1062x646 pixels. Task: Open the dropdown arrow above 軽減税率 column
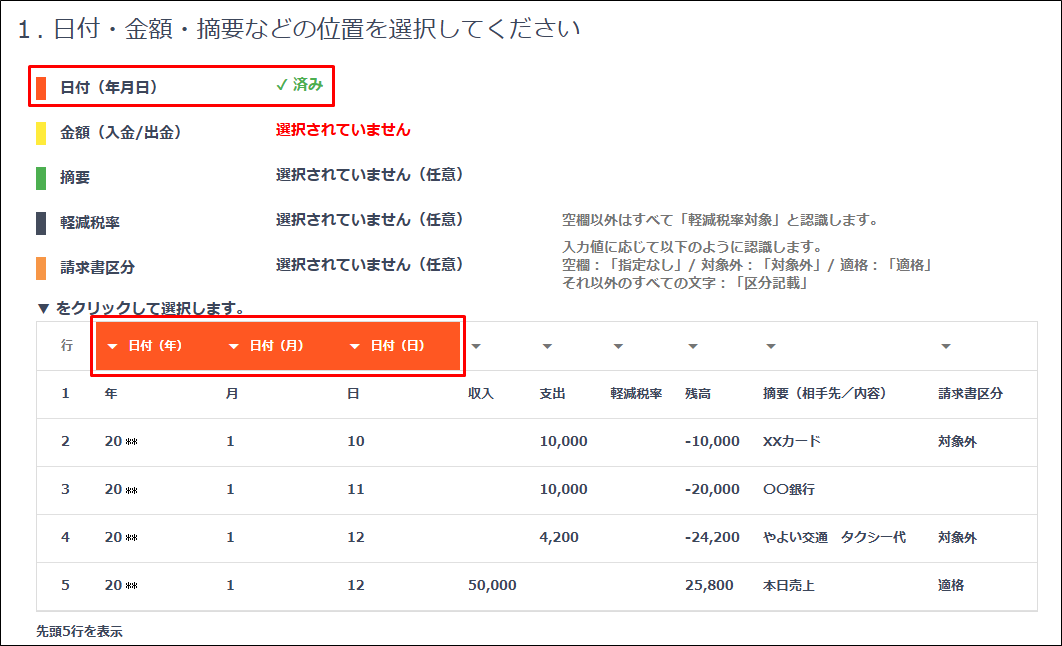[618, 347]
